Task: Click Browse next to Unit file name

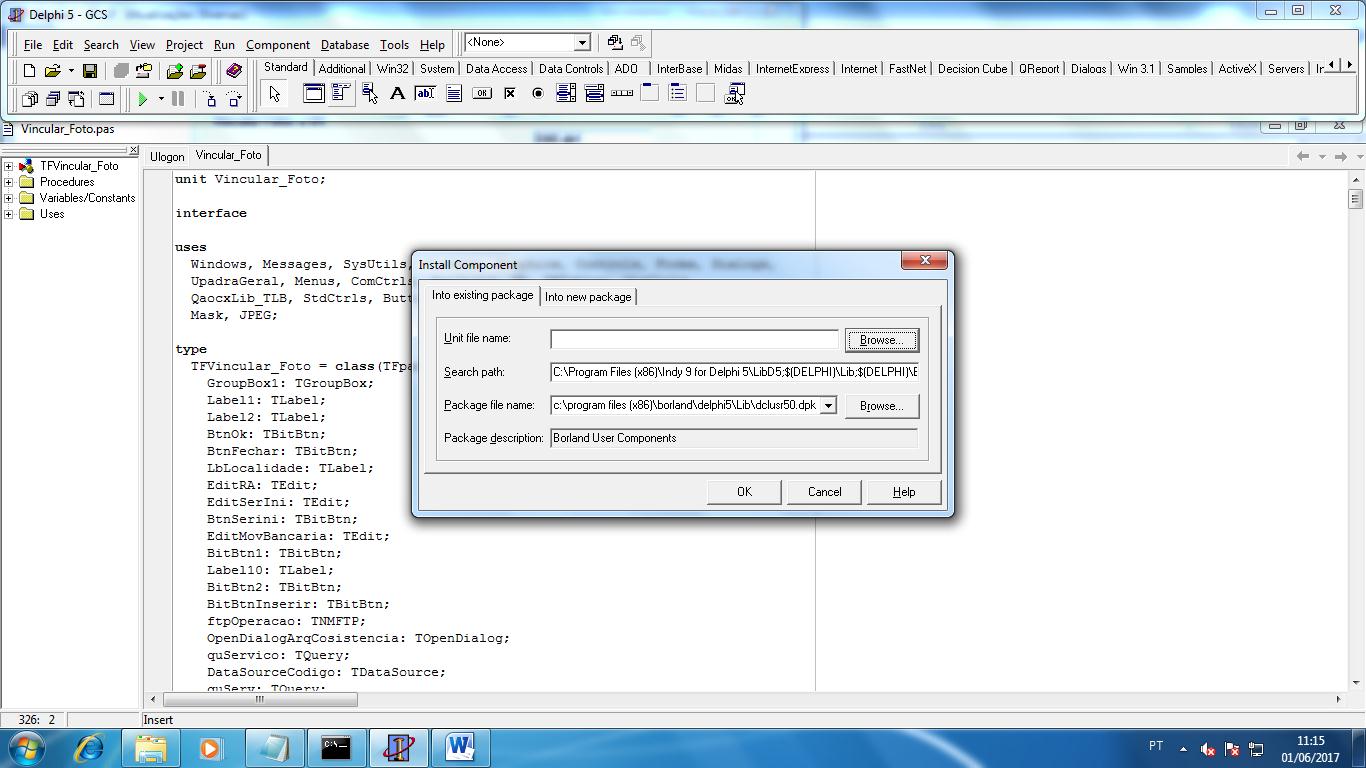Action: coord(881,340)
